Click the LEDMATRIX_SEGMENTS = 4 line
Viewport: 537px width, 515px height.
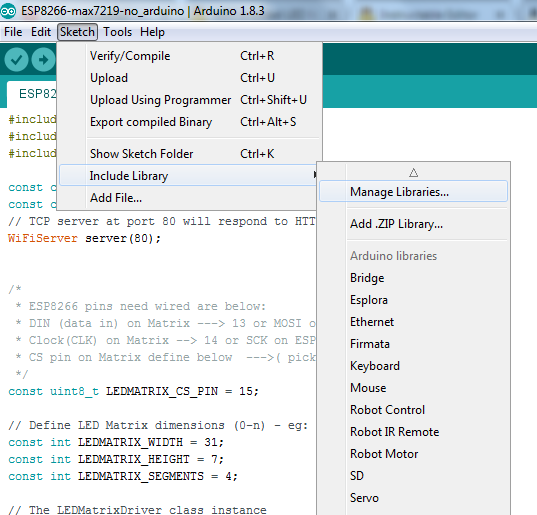point(123,476)
